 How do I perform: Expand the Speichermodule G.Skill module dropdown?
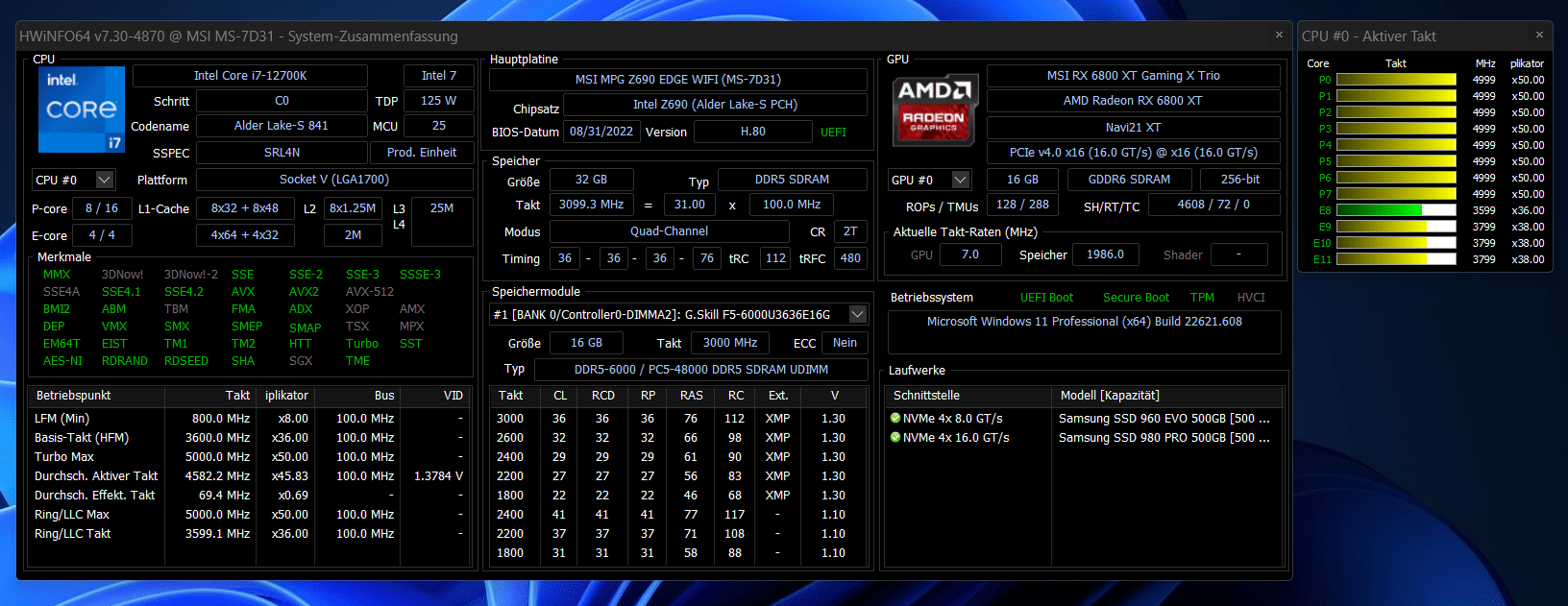tap(858, 314)
